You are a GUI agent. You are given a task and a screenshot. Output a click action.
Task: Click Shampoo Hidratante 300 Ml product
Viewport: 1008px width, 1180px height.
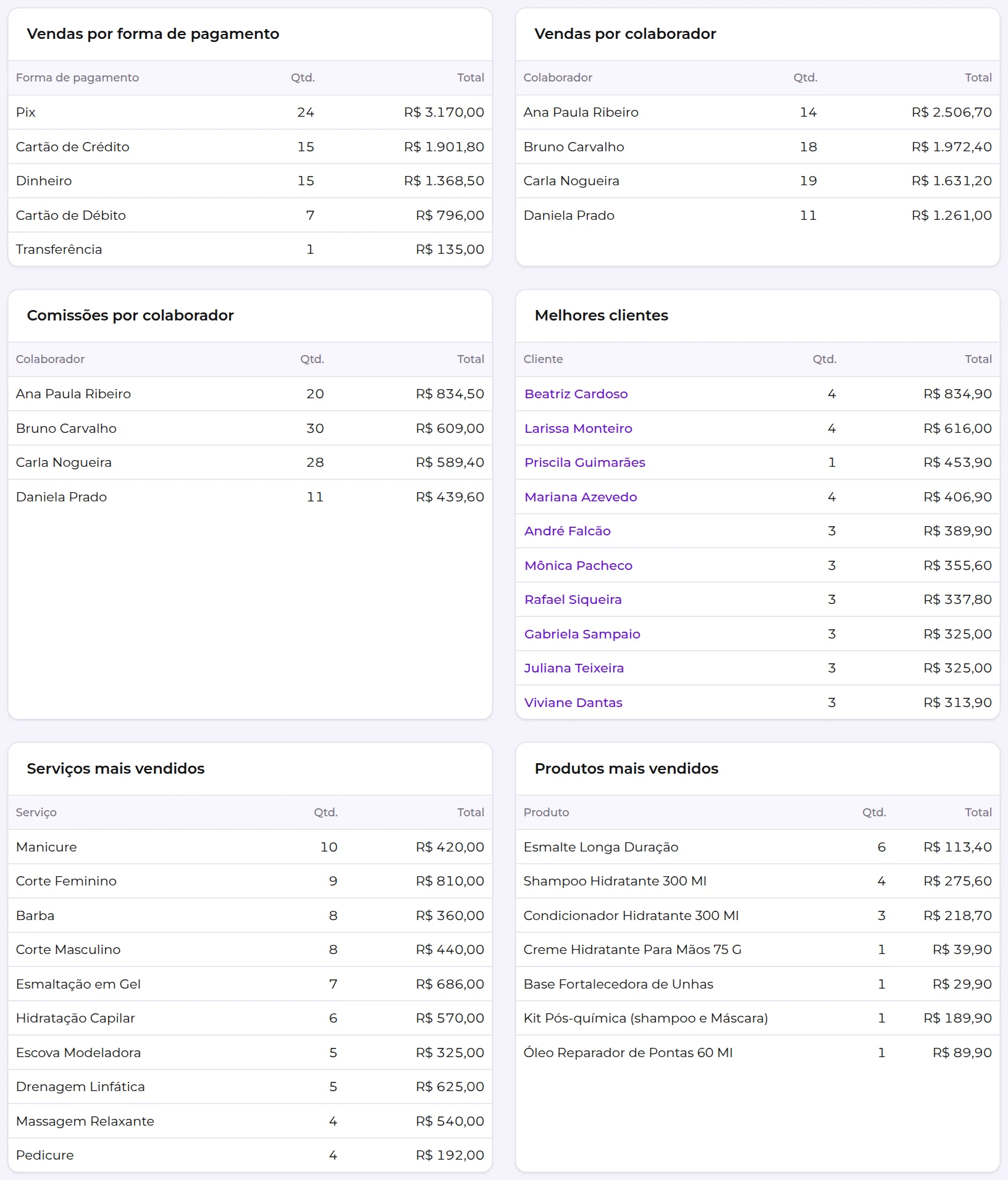click(615, 881)
